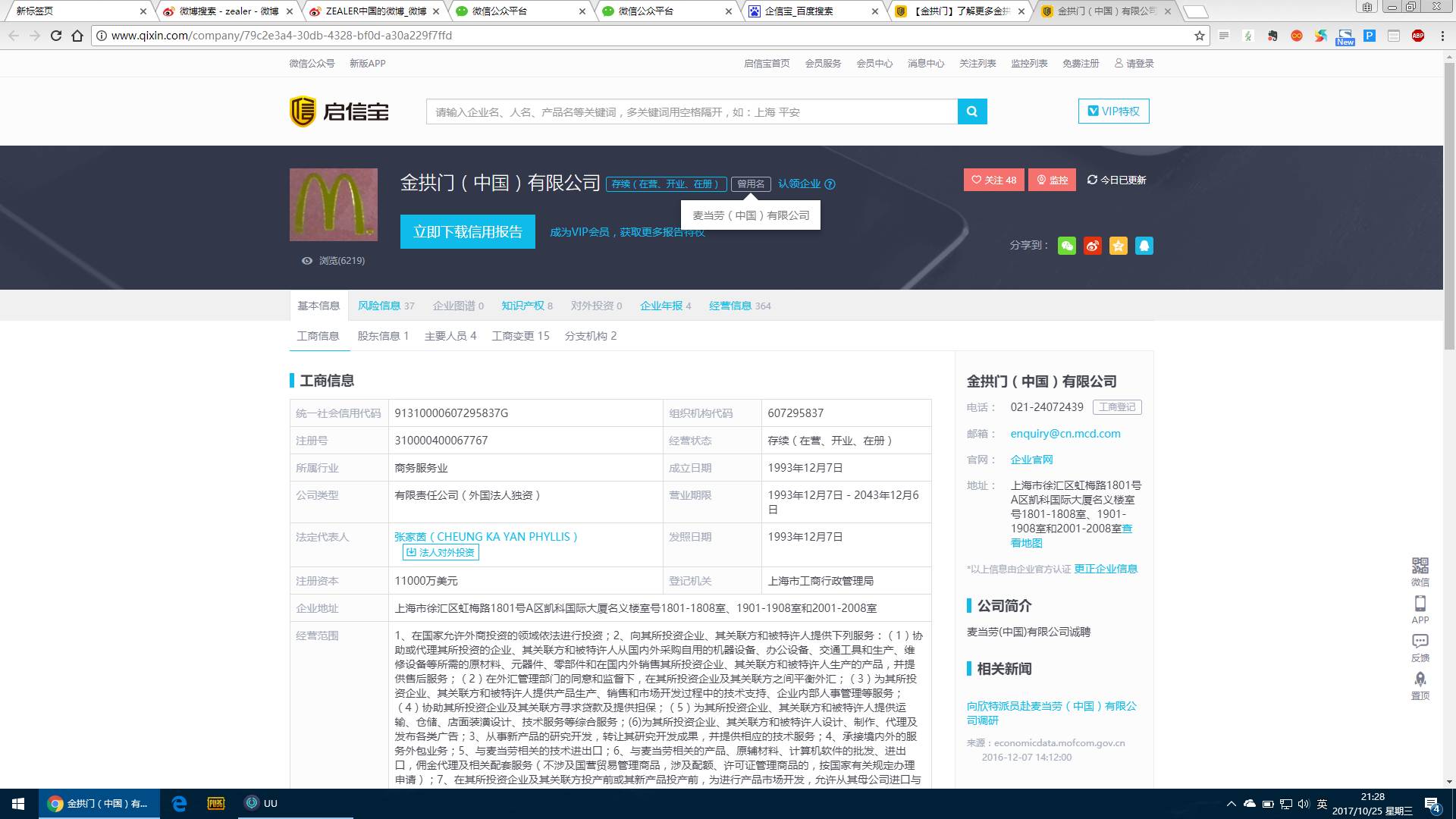Toggle monitoring with 监控 button
The image size is (1456, 819).
(x=1052, y=180)
